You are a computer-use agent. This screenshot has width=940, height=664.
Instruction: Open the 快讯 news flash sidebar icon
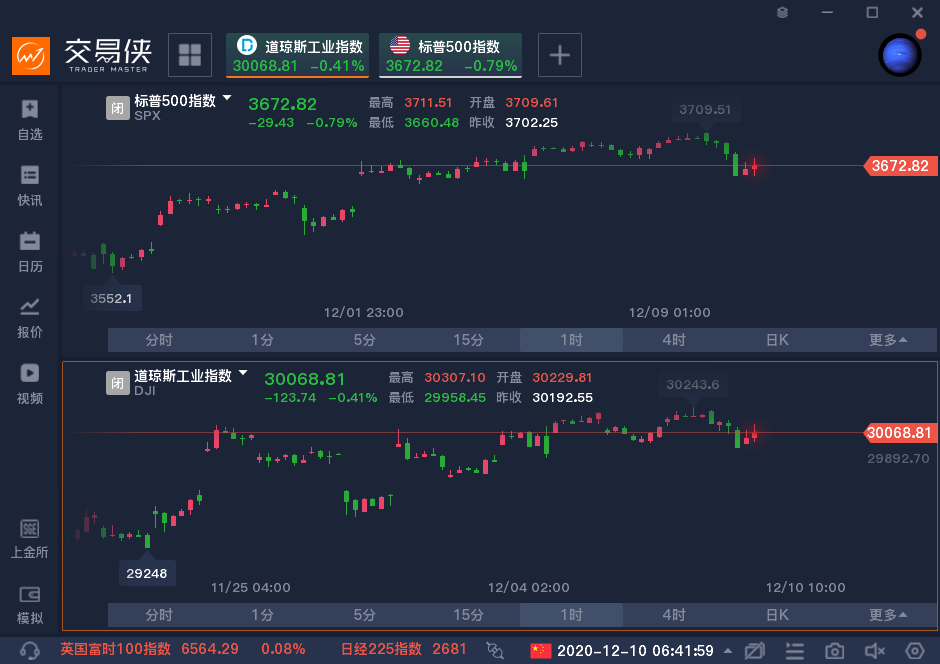pos(29,186)
